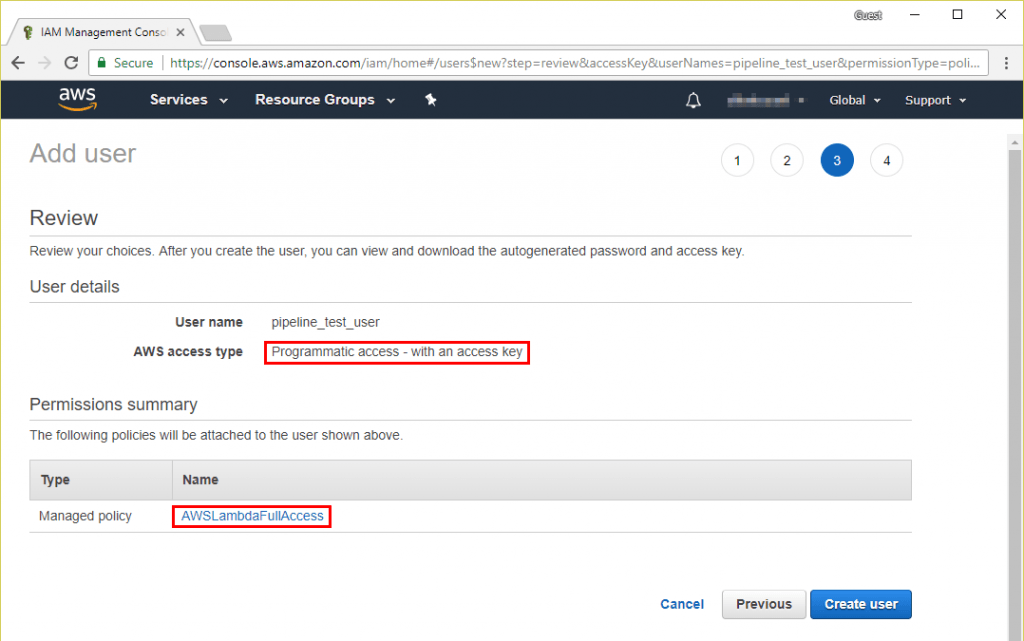The image size is (1024, 641).
Task: Open the AWSLambdaFullAccess policy link
Action: click(x=252, y=516)
